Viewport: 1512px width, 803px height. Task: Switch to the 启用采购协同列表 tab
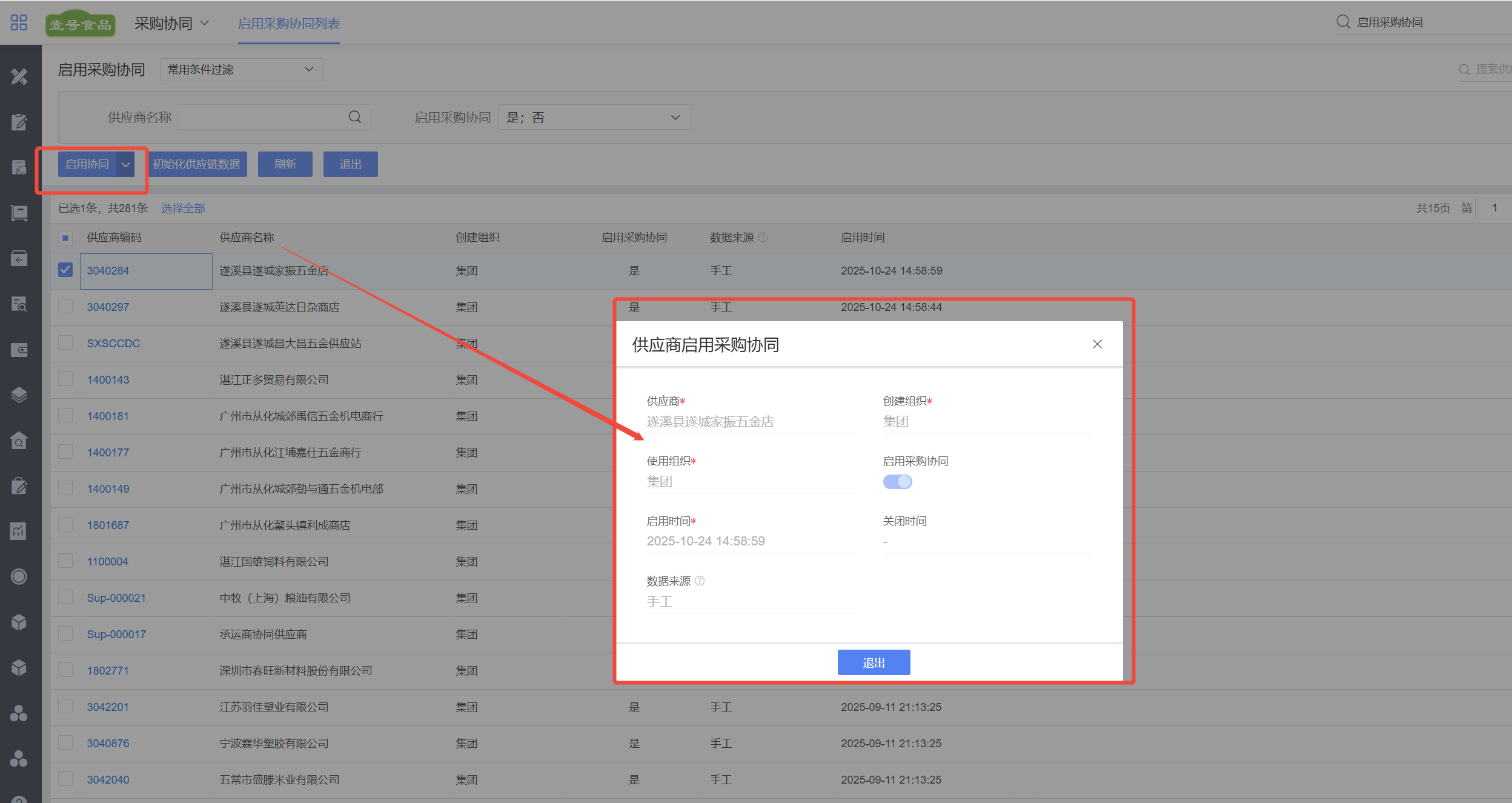point(288,24)
